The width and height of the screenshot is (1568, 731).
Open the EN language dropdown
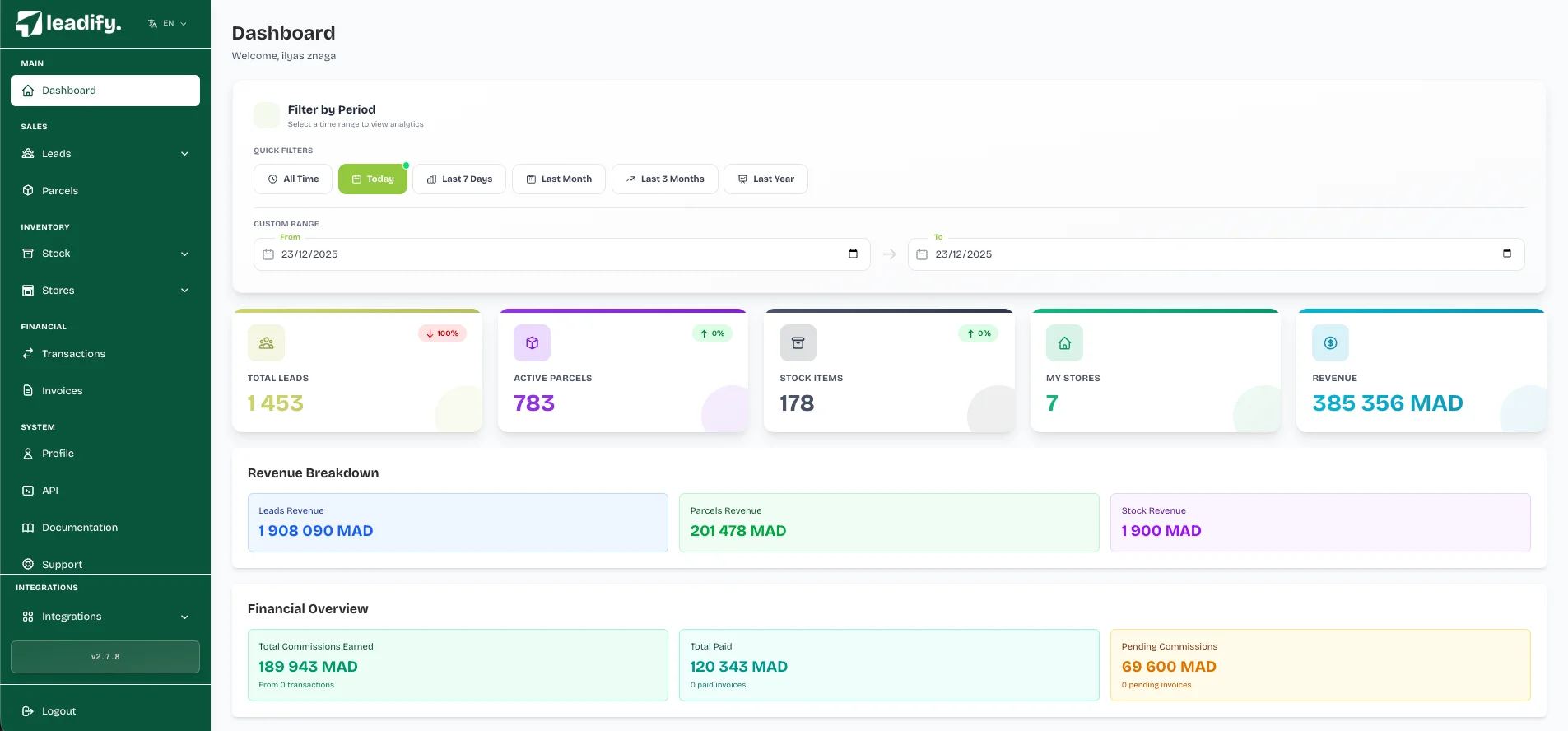(168, 24)
